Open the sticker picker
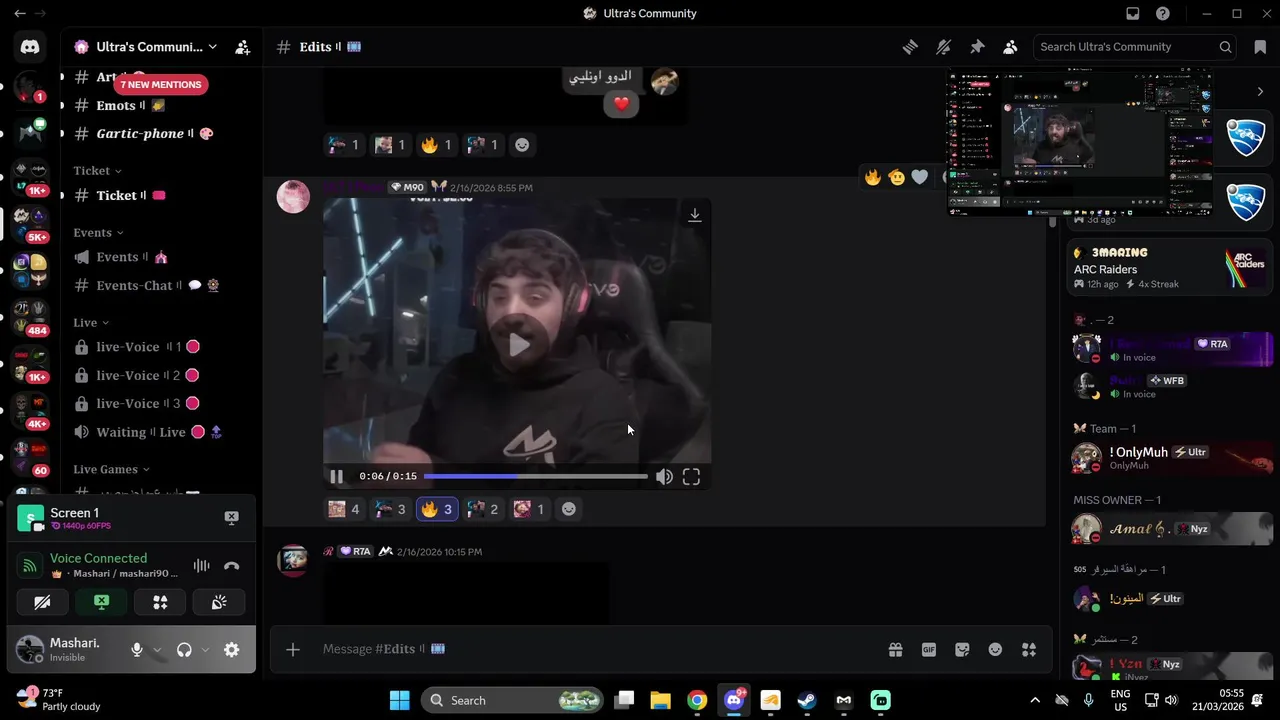 pos(962,650)
